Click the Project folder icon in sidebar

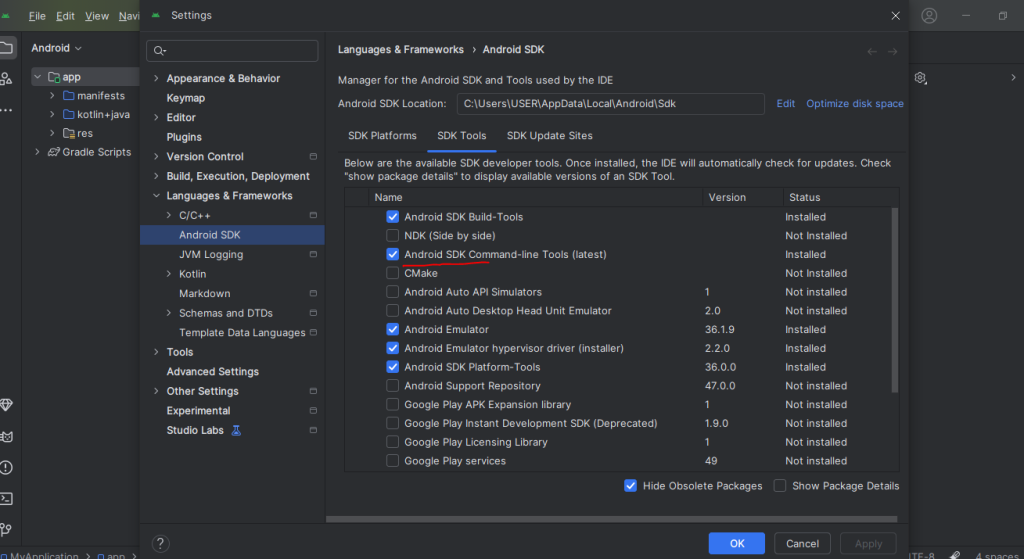pyautogui.click(x=6, y=47)
